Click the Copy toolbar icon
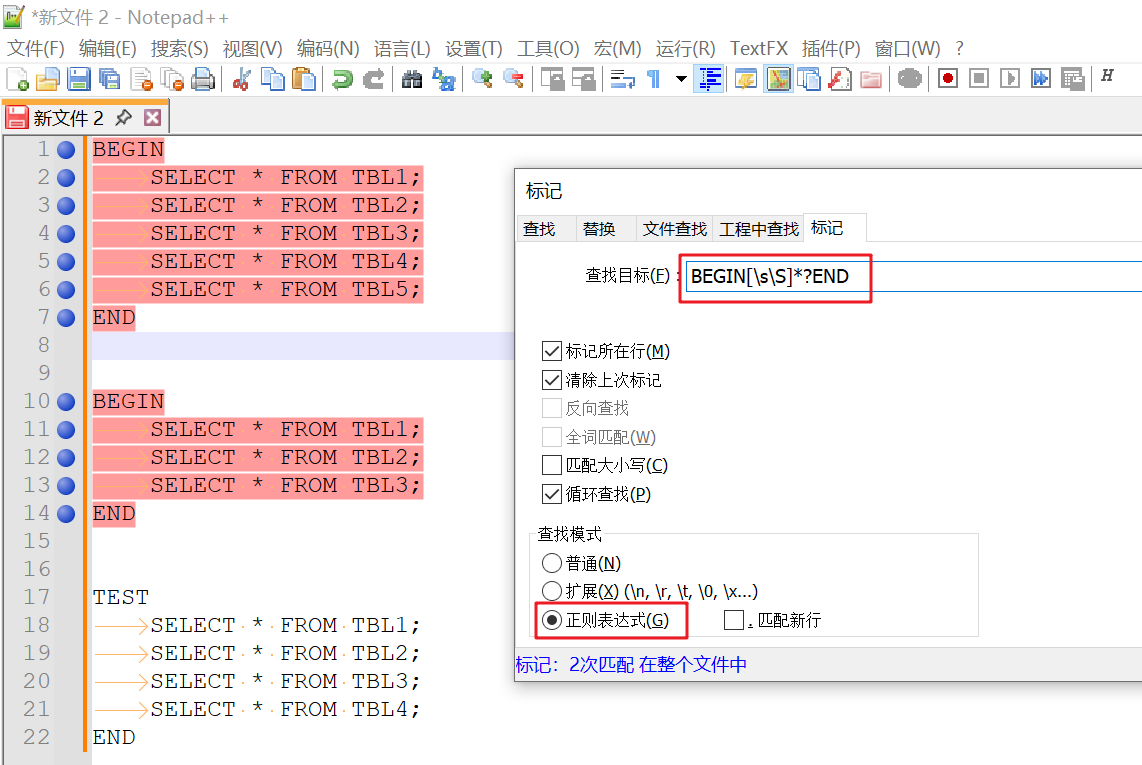This screenshot has height=765, width=1142. (x=272, y=79)
